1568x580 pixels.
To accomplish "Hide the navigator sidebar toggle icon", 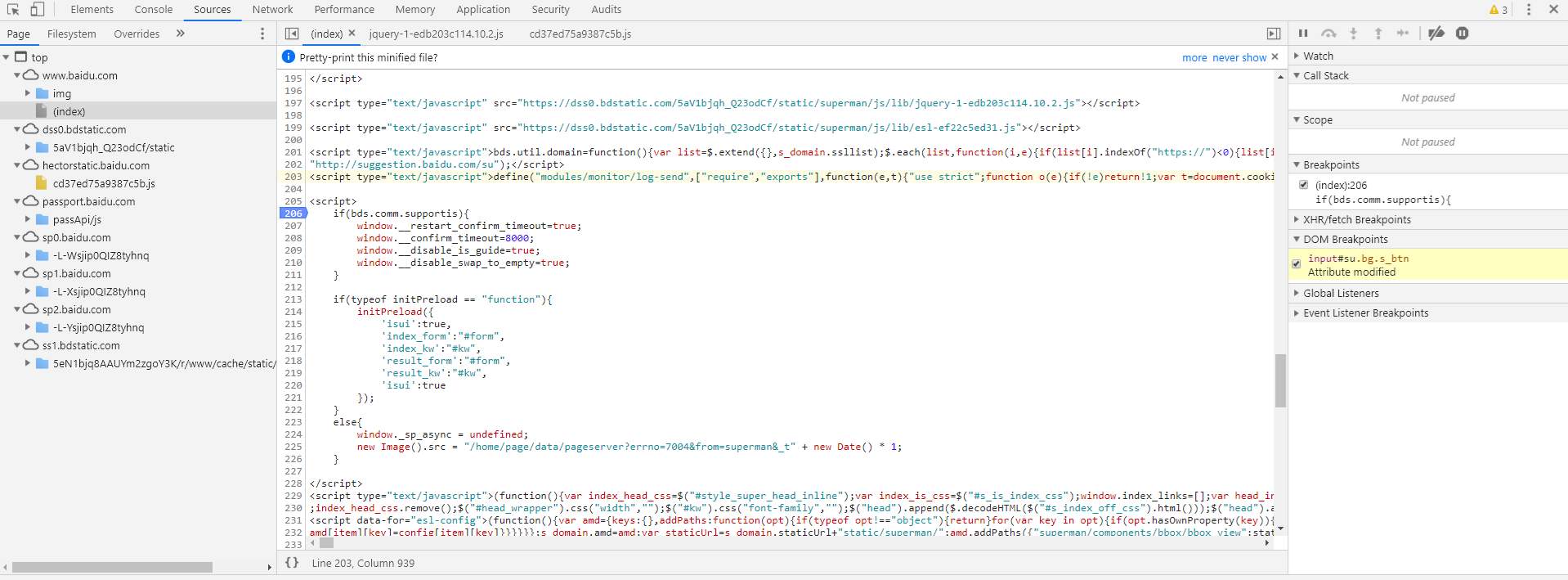I will point(292,34).
